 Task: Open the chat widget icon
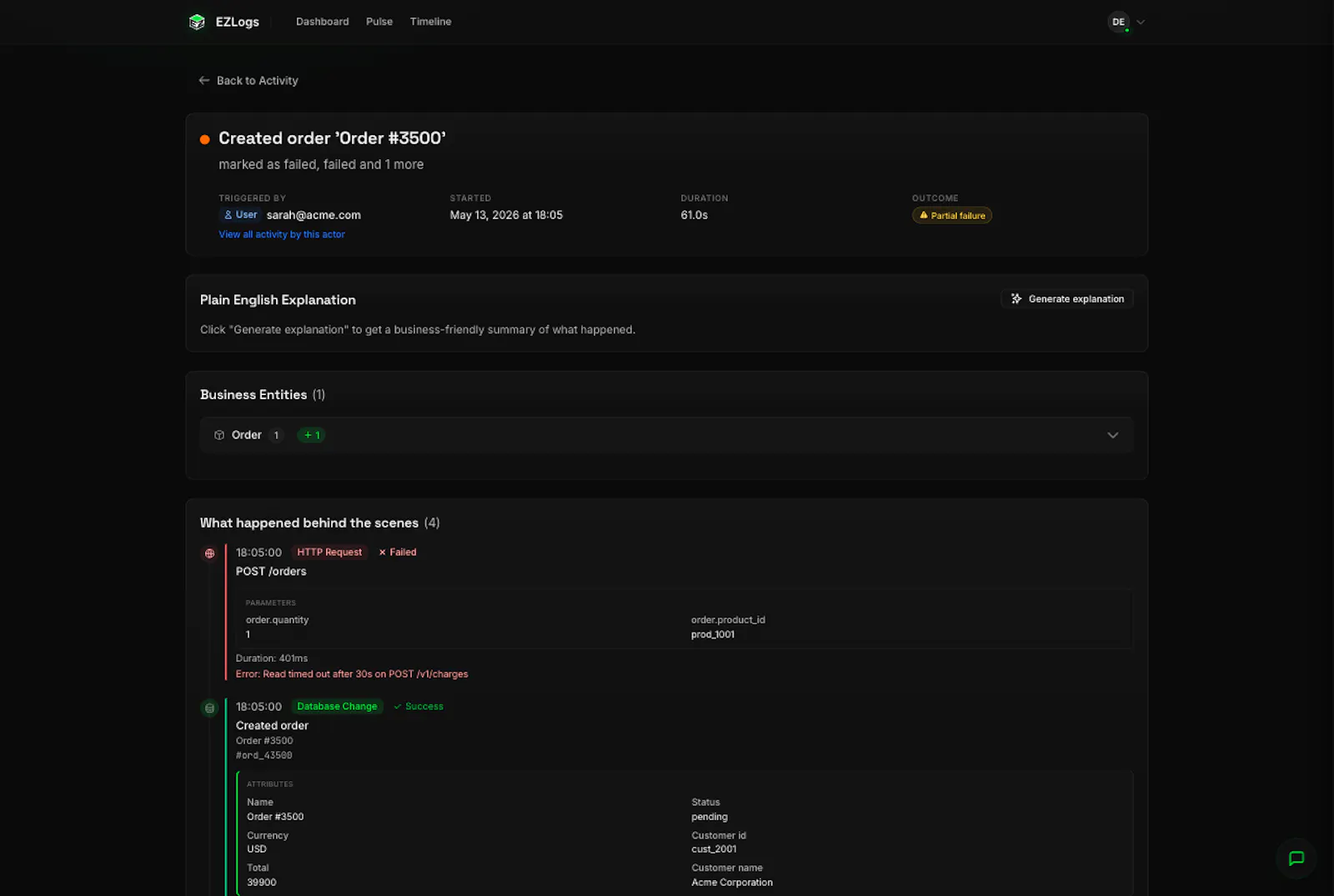pyautogui.click(x=1296, y=858)
